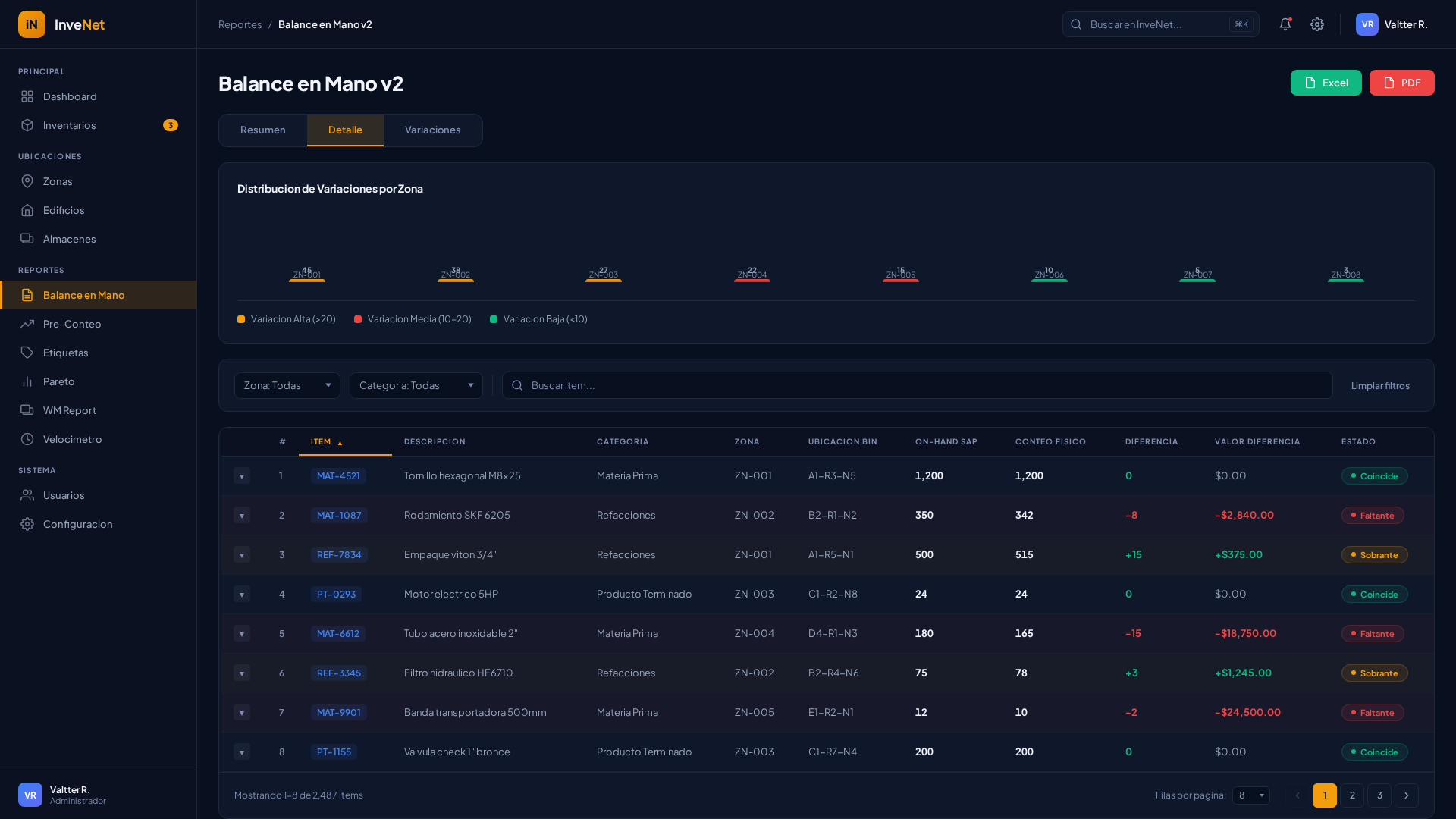Click the Almacenes sidebar icon
The width and height of the screenshot is (1456, 819).
(x=27, y=239)
